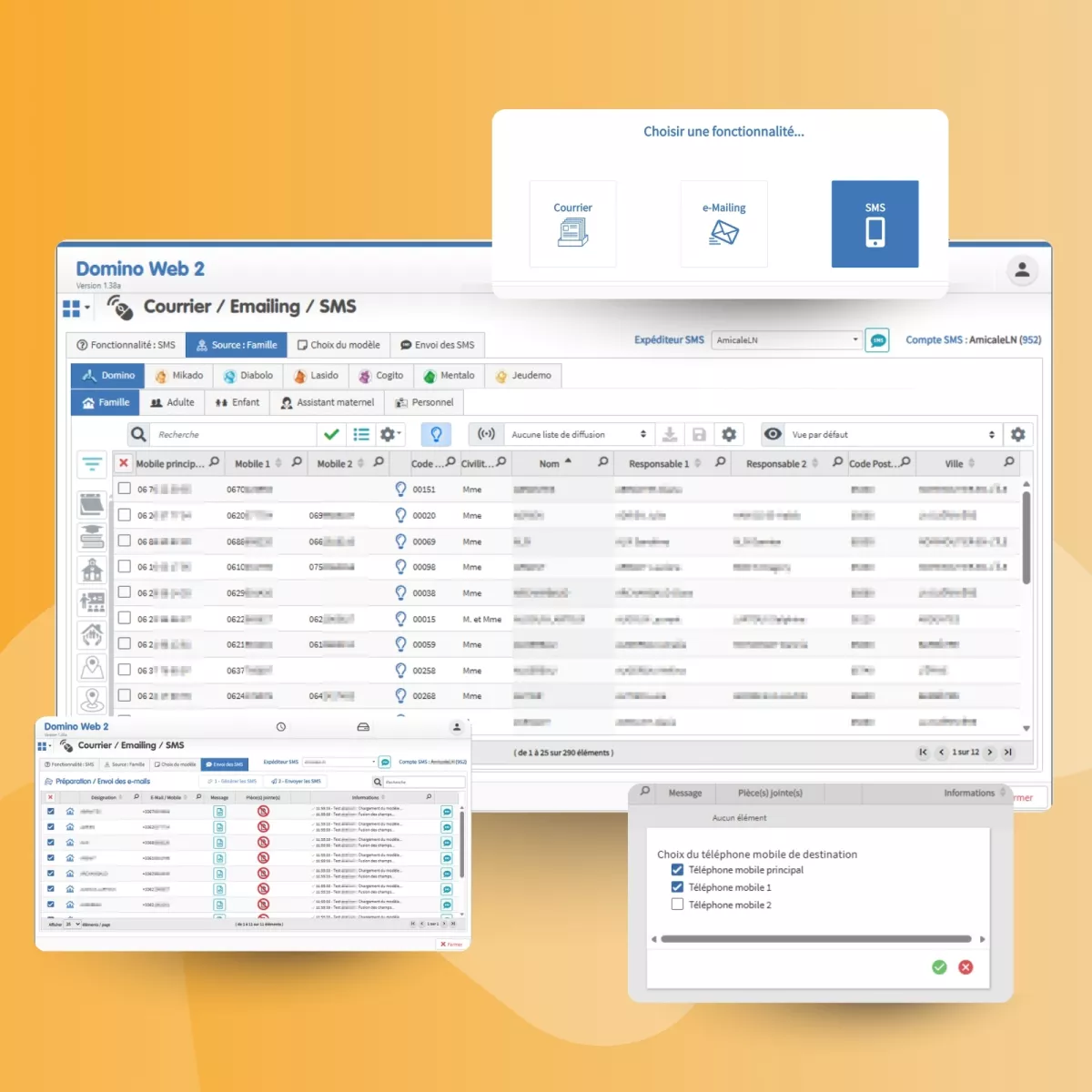Go to next page of results
Screen dimensions: 1092x1092
coord(990,753)
